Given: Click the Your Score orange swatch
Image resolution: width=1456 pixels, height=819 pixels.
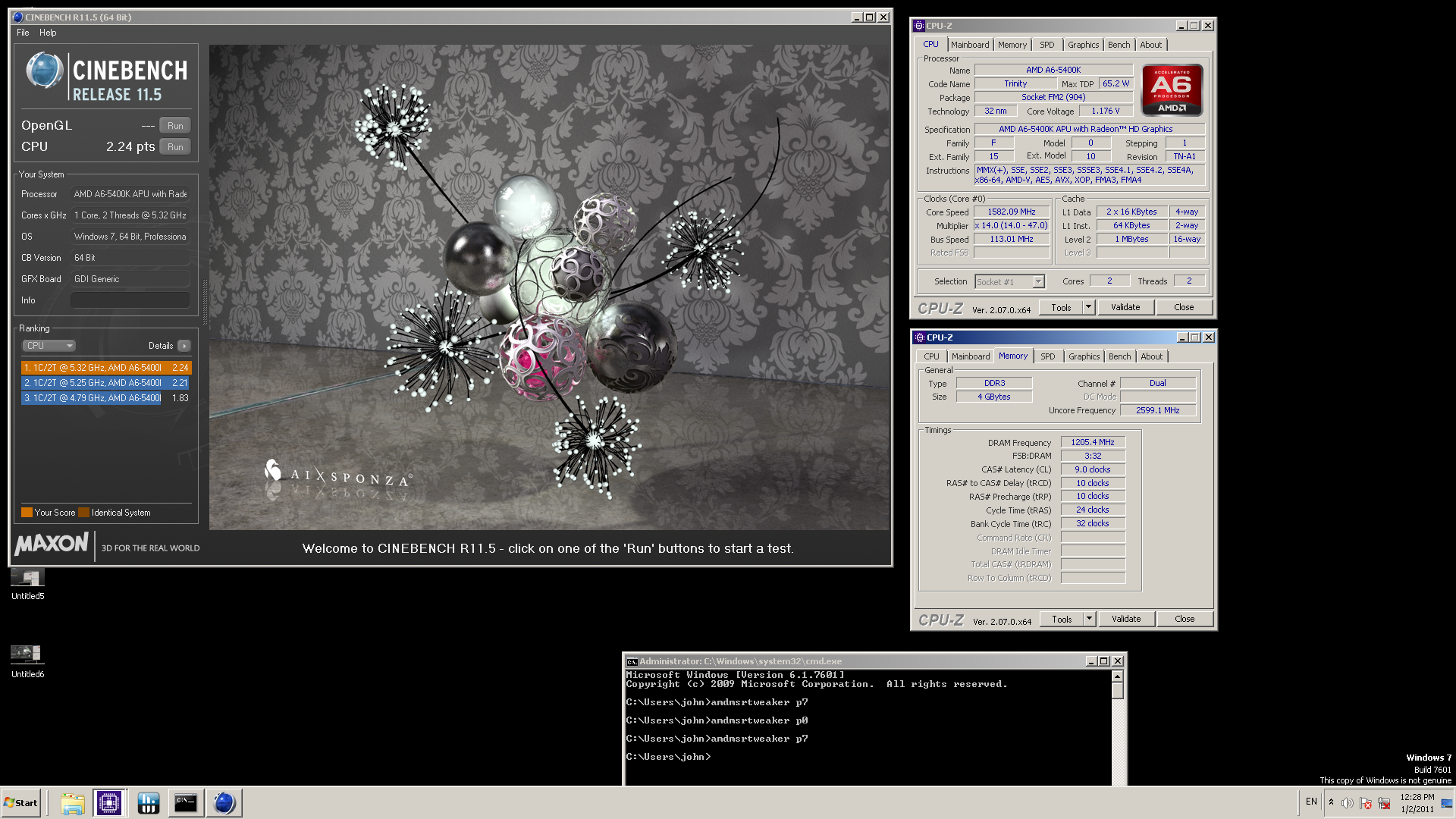Looking at the screenshot, I should (x=27, y=513).
